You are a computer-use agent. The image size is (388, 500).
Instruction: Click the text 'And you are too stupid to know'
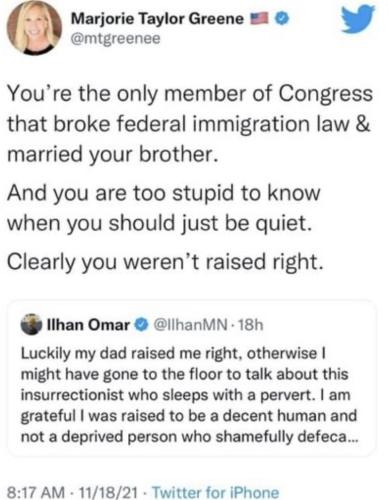click(163, 193)
